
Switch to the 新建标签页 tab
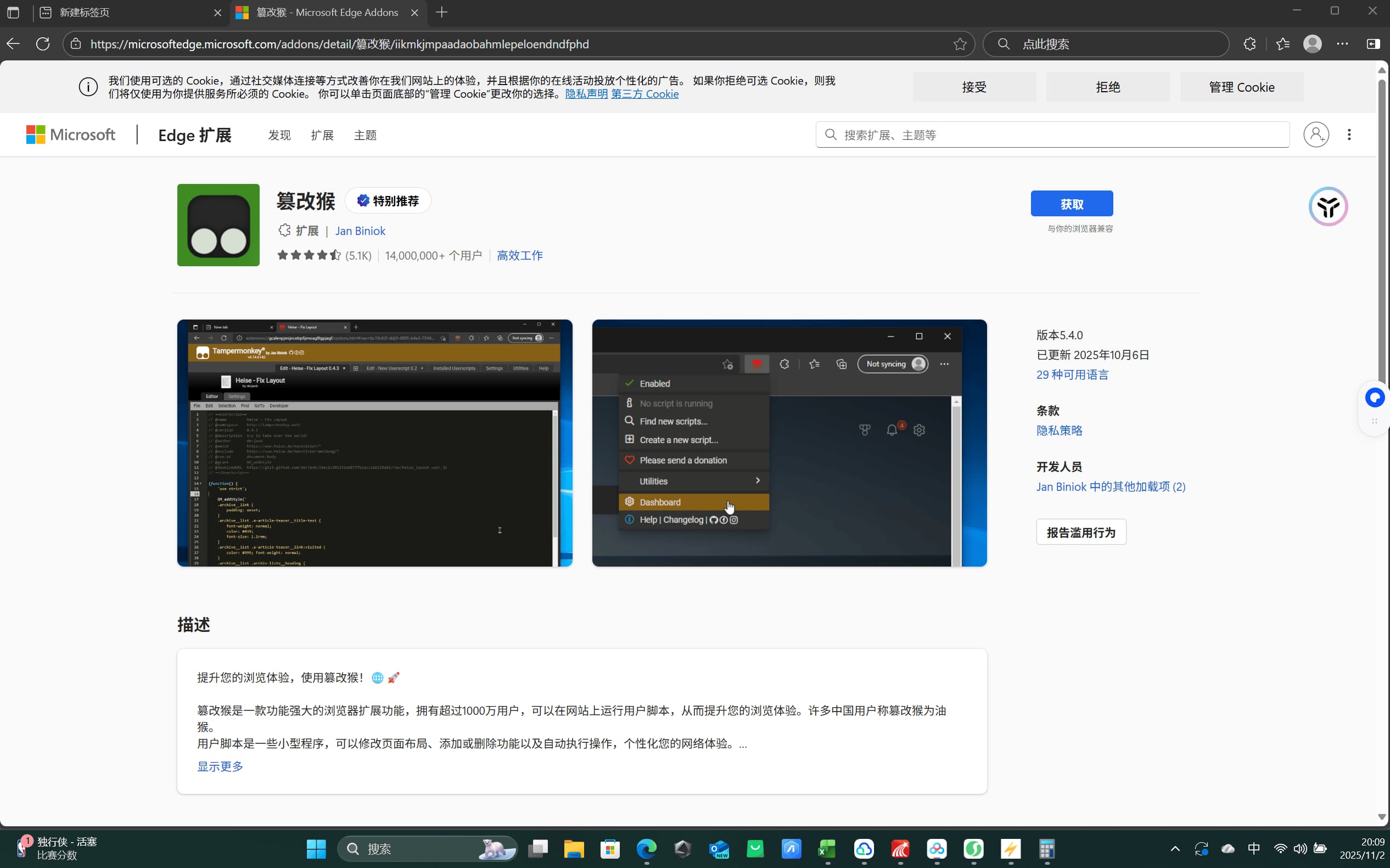pyautogui.click(x=85, y=13)
